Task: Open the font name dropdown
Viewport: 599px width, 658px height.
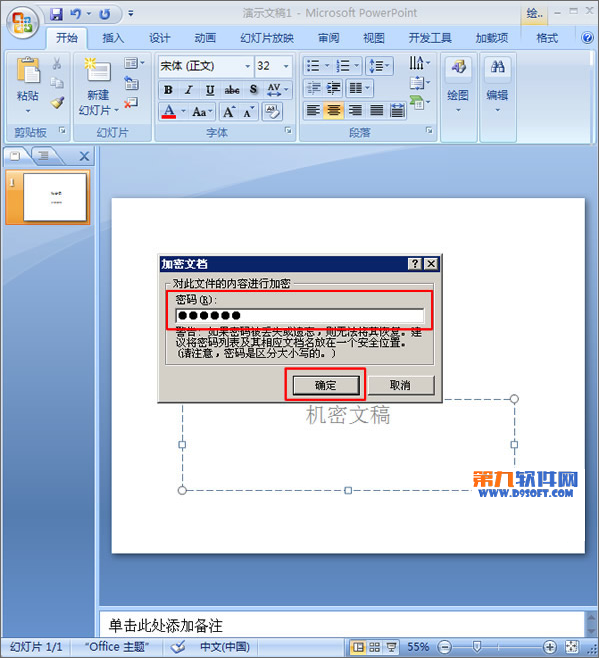Action: tap(248, 66)
